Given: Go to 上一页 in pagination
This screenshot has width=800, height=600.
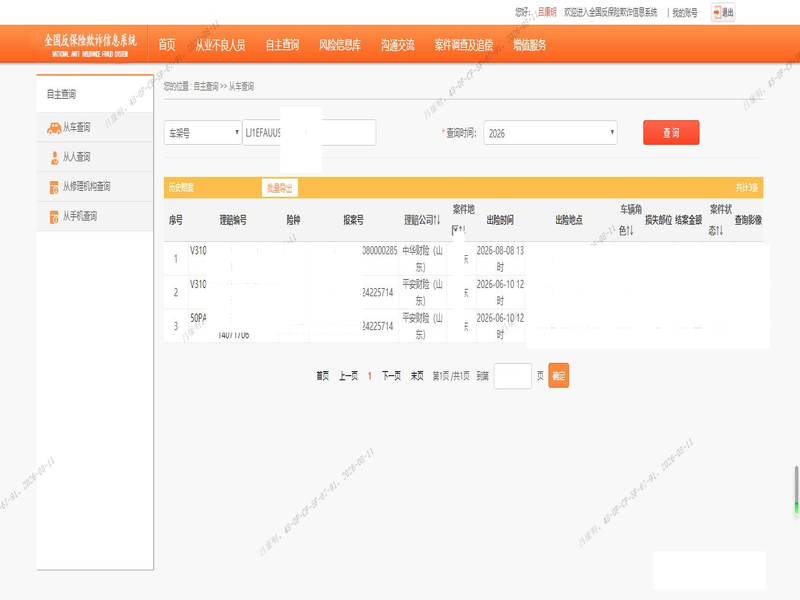Looking at the screenshot, I should click(x=348, y=376).
